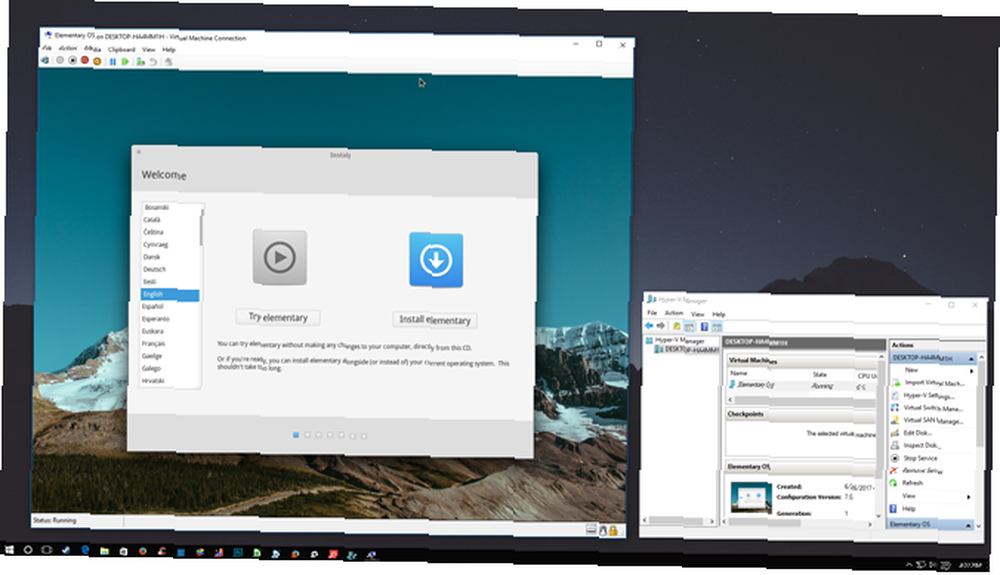The width and height of the screenshot is (1000, 575).
Task: Click the Ctrl+Alt+Delete toolbar icon in VM Connection
Action: pos(45,61)
